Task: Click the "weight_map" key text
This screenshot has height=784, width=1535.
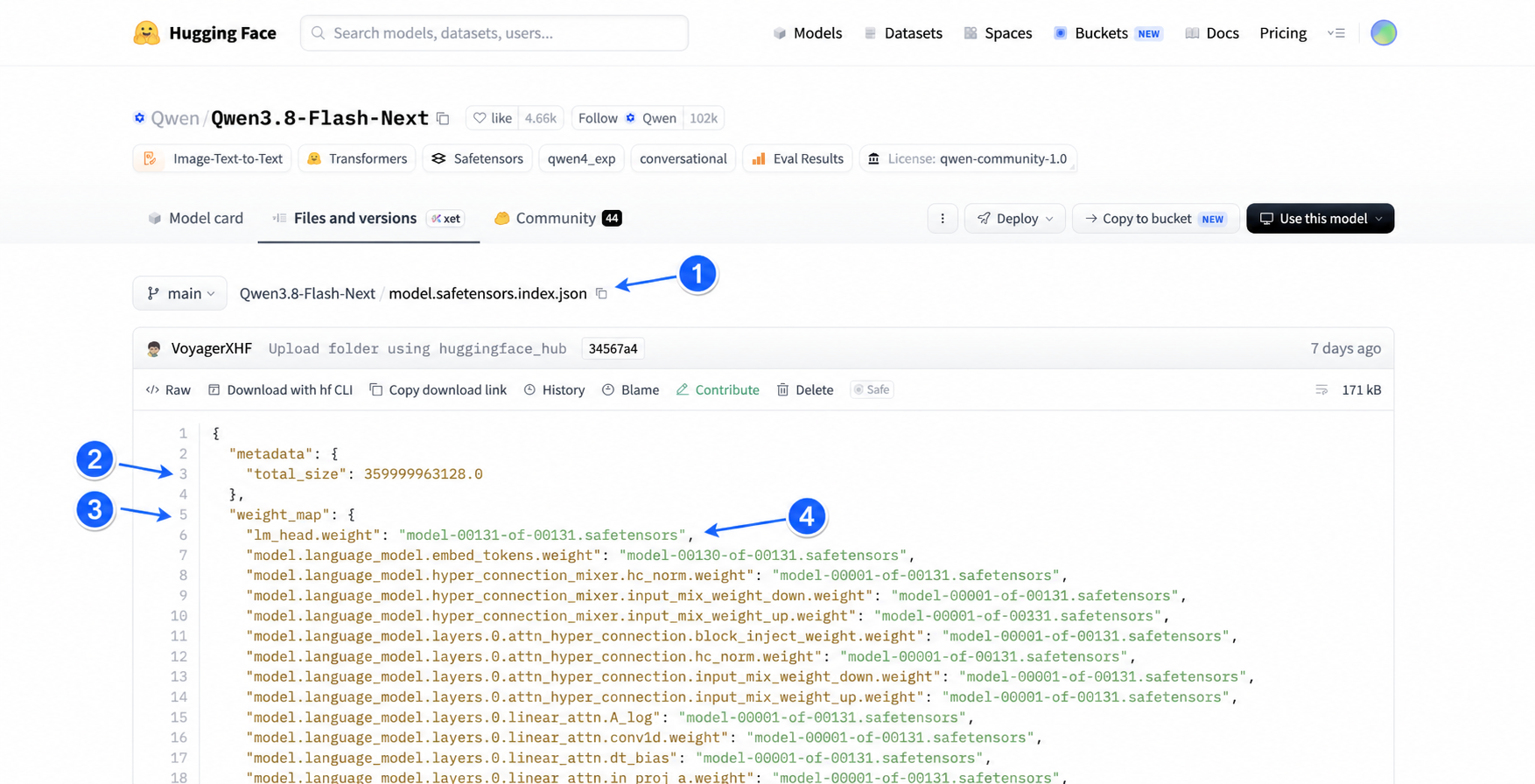Action: (x=280, y=514)
